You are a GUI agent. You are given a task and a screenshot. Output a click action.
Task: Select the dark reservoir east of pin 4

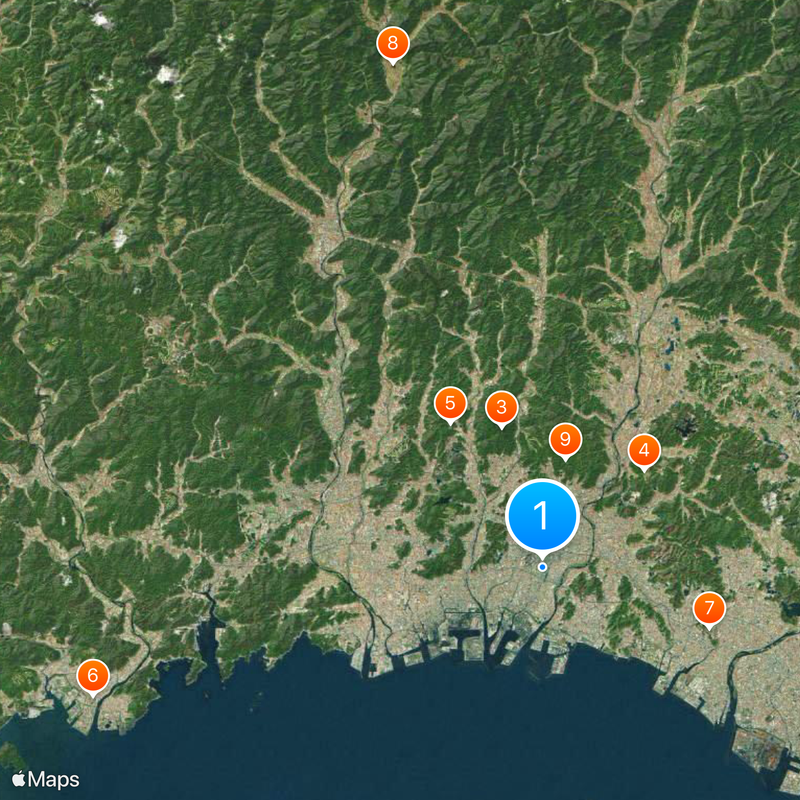click(687, 424)
